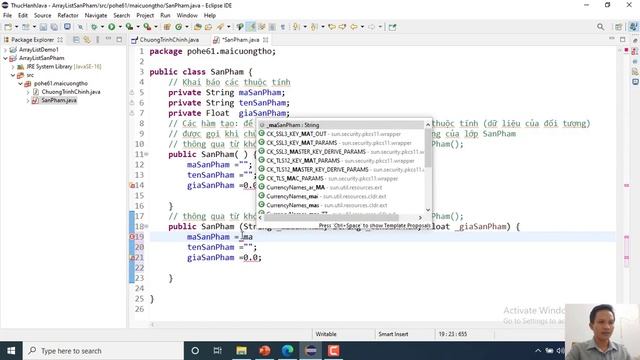Click the taskbar search box

point(103,351)
